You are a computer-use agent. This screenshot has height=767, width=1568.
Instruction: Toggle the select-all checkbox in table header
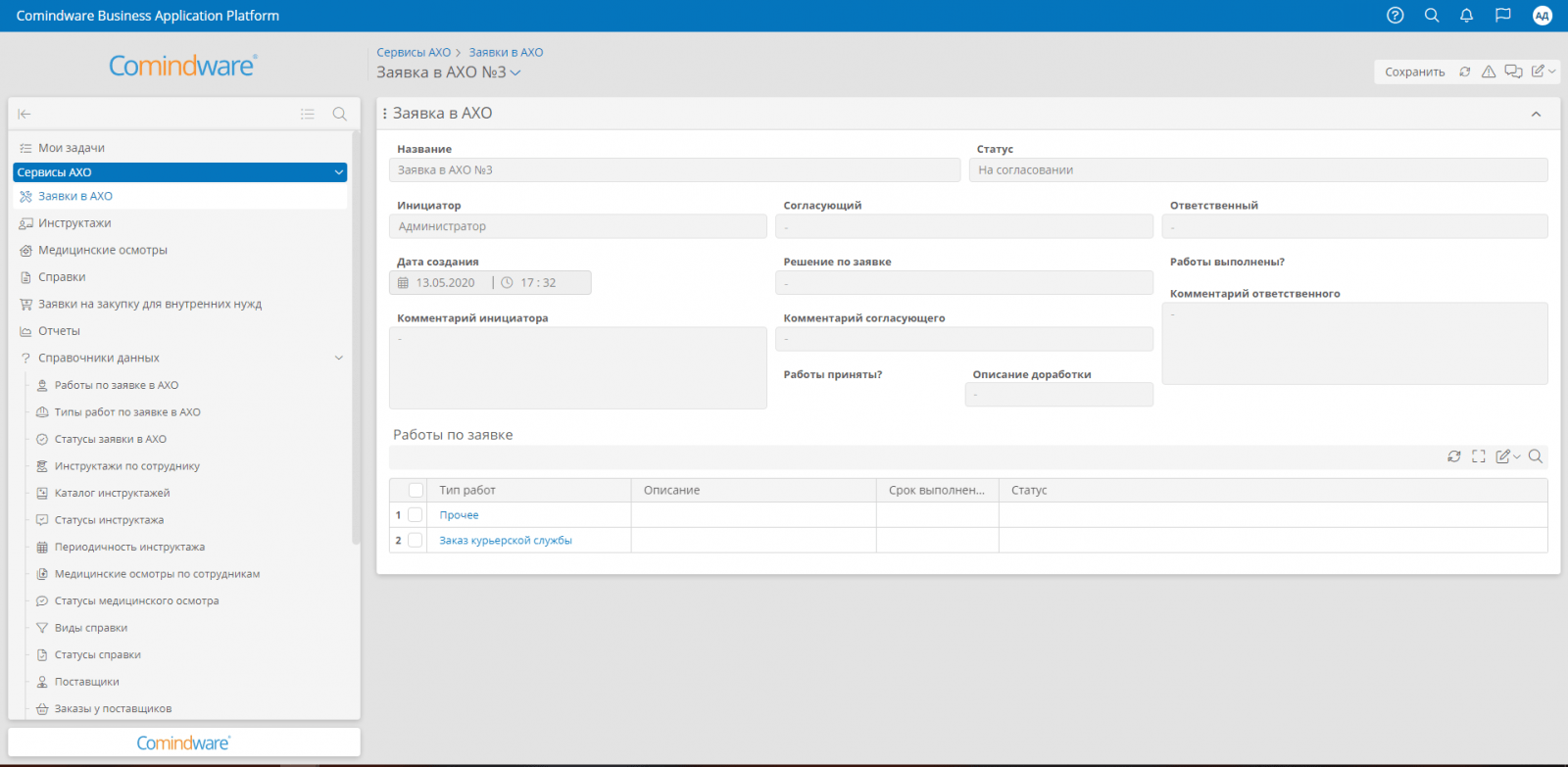(416, 490)
